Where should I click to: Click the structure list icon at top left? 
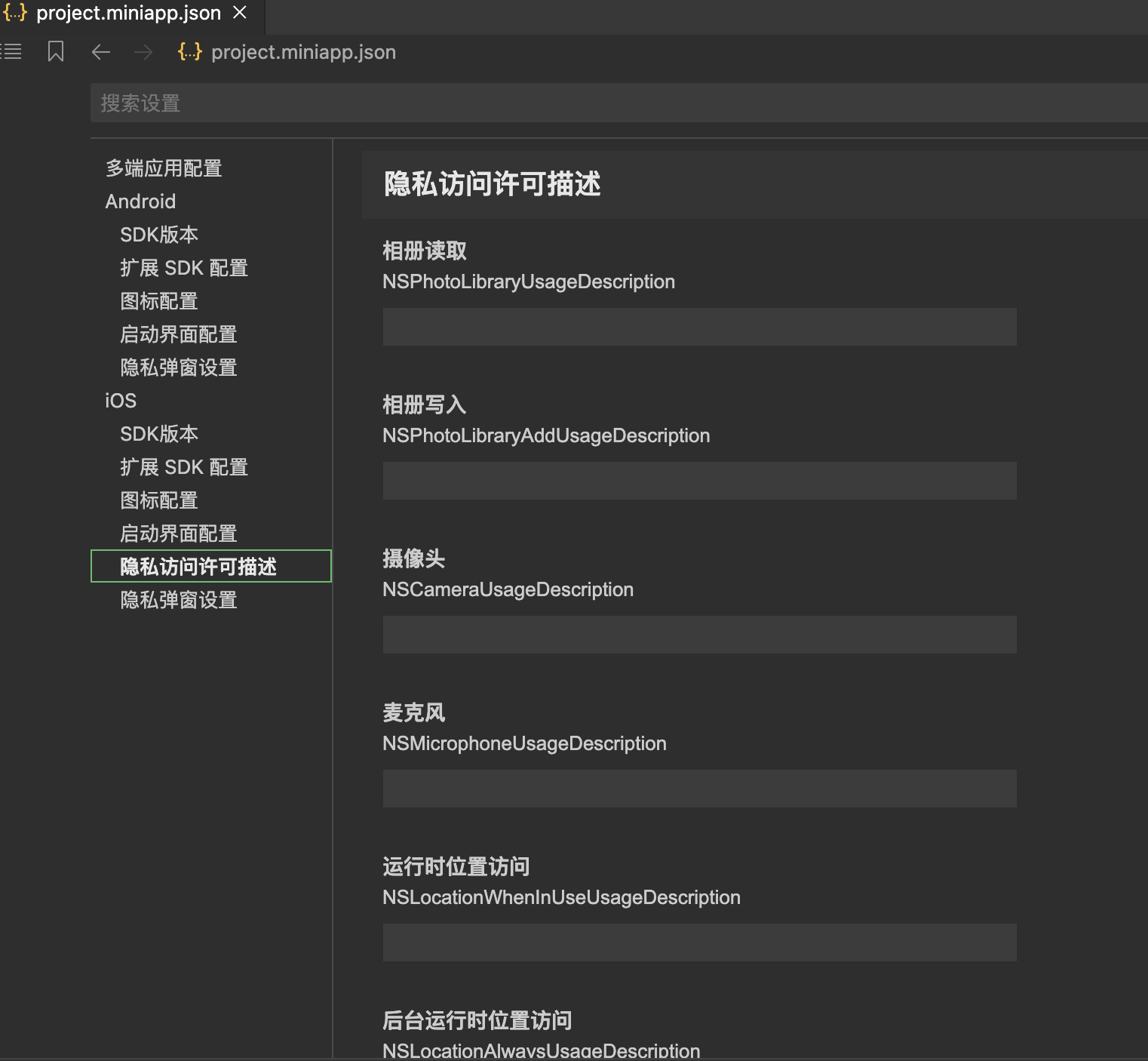(x=11, y=51)
